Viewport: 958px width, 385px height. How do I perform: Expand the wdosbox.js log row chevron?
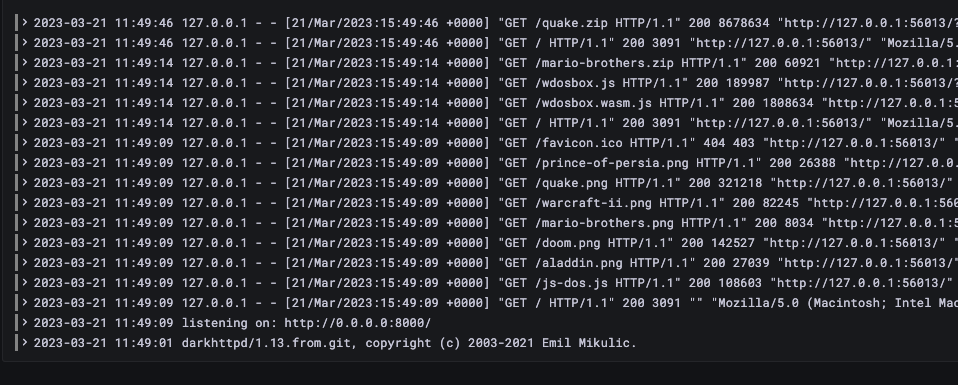tap(25, 82)
